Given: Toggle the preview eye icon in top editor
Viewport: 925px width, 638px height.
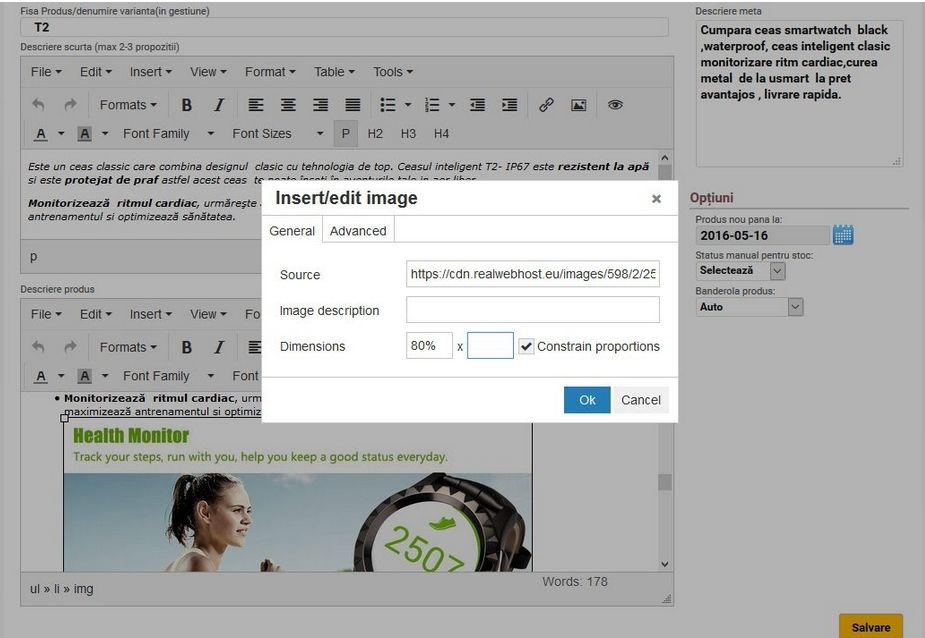Looking at the screenshot, I should click(615, 105).
